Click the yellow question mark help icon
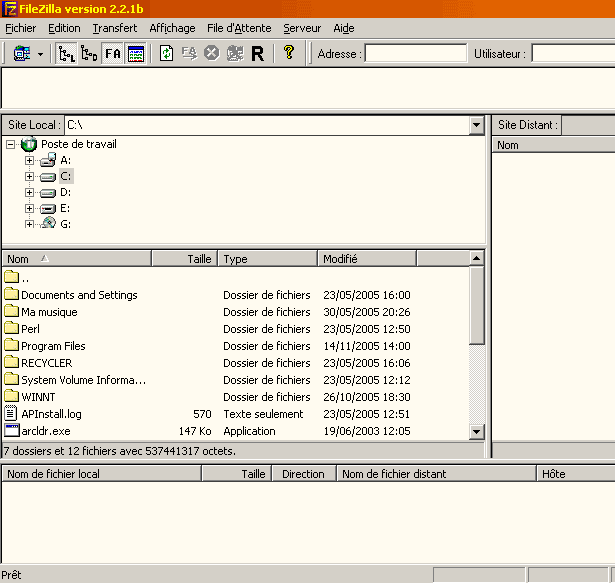This screenshot has height=583, width=615. click(289, 52)
